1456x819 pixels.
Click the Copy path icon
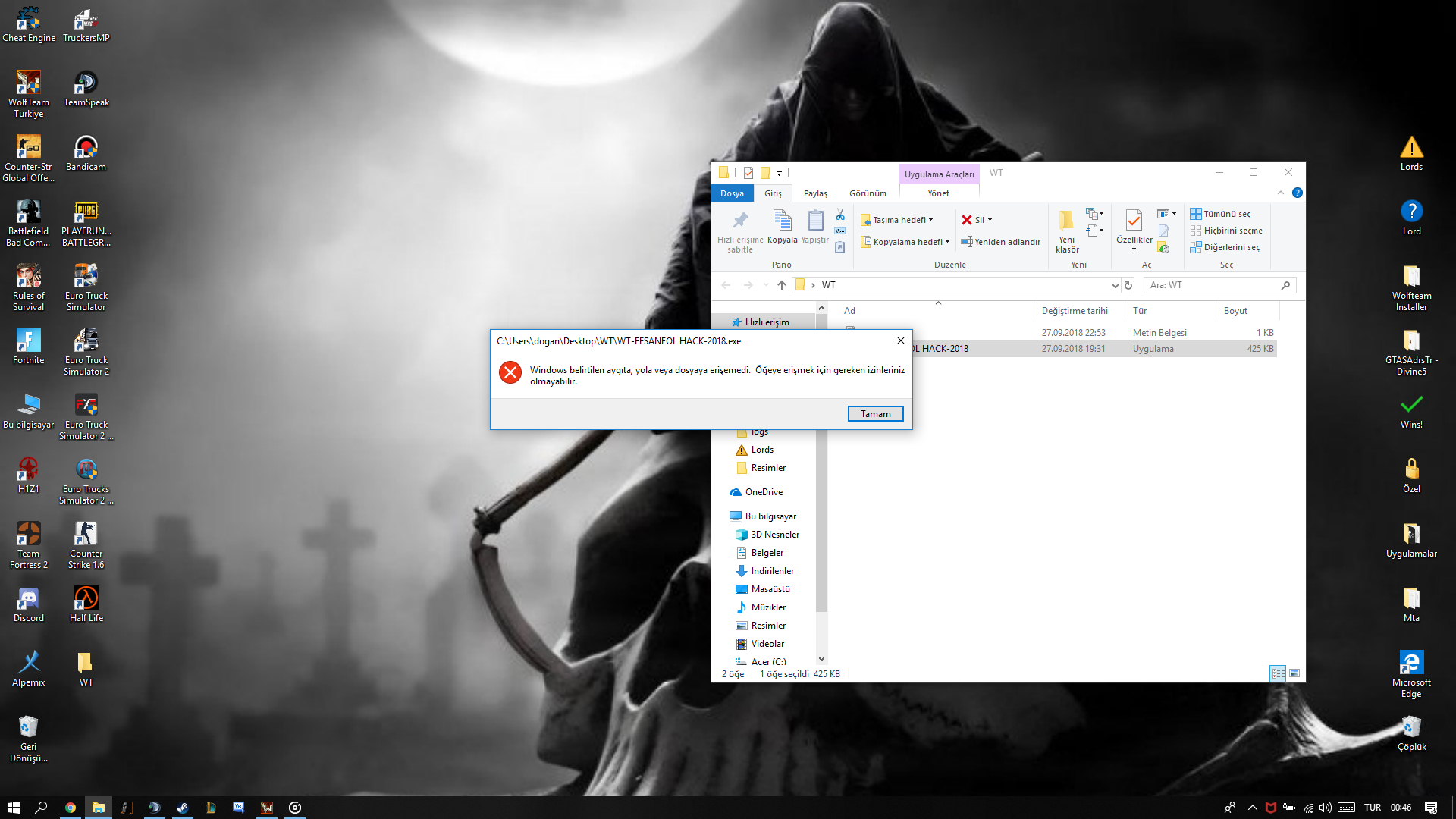(840, 231)
